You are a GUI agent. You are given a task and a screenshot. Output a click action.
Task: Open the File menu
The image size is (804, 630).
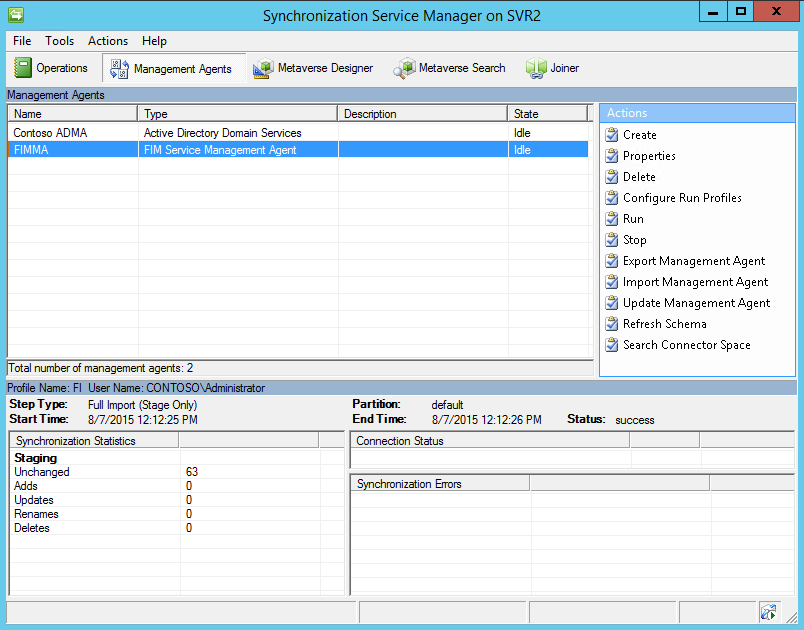22,41
